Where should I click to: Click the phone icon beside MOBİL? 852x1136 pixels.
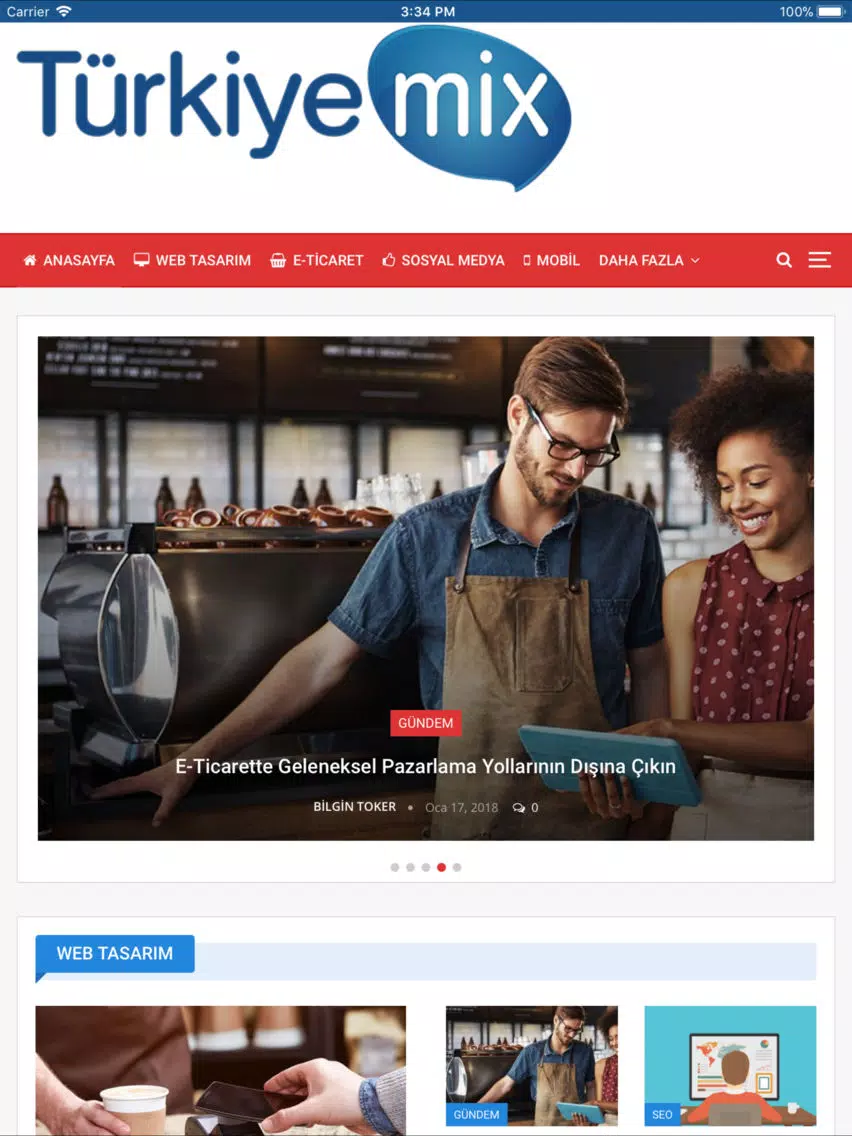click(527, 260)
